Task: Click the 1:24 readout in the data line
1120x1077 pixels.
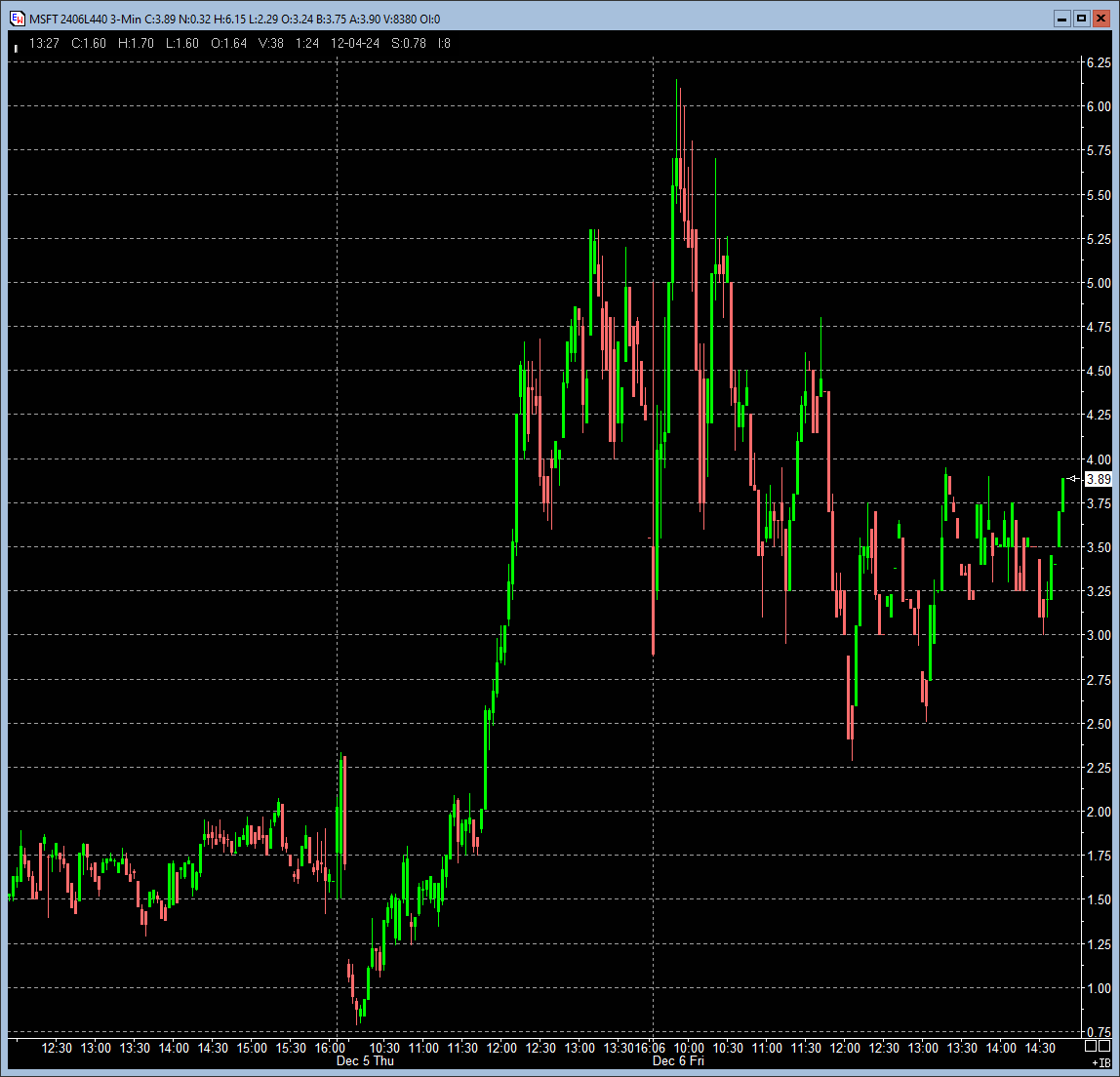Action: click(307, 44)
